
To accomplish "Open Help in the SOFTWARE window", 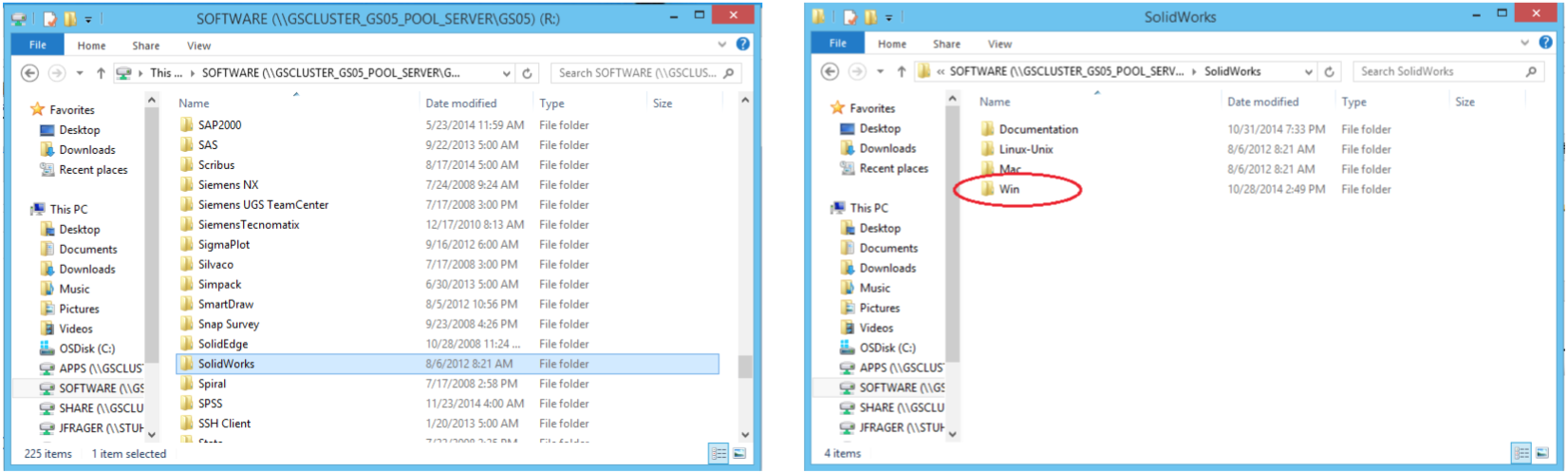I will pyautogui.click(x=742, y=44).
